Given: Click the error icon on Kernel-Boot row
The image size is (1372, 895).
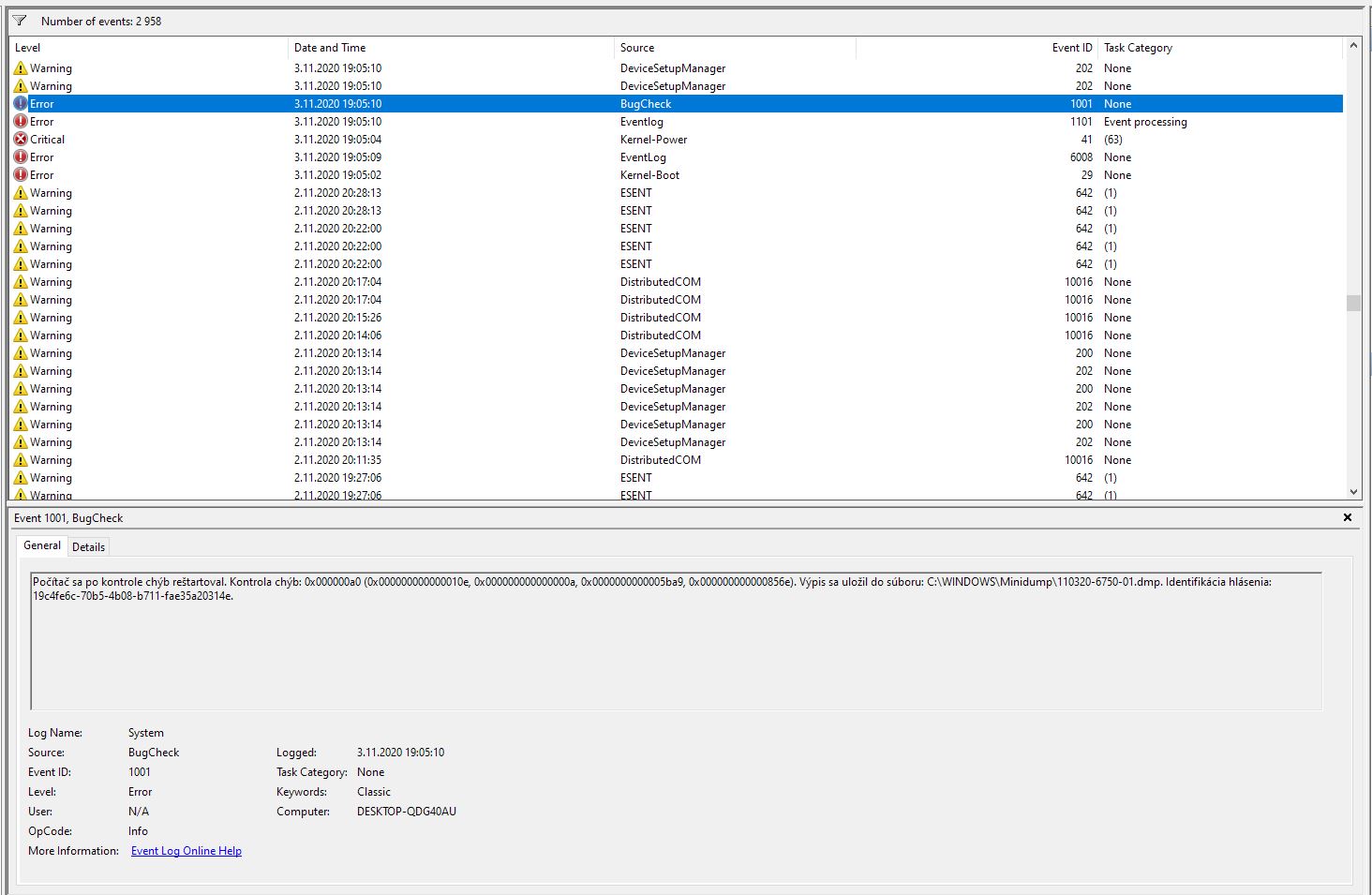Looking at the screenshot, I should [x=21, y=175].
